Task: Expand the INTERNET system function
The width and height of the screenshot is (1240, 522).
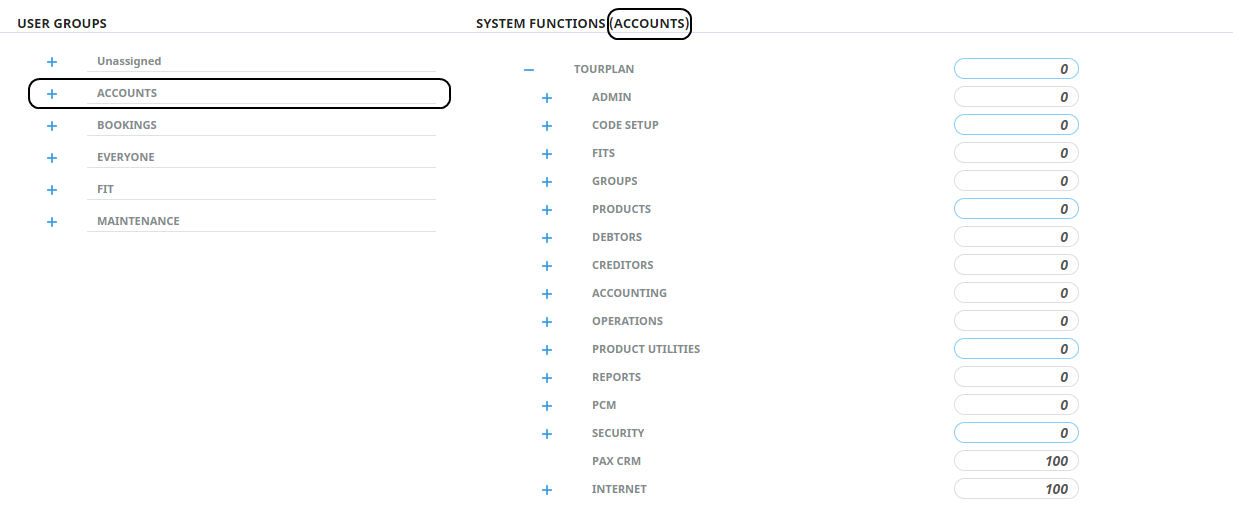Action: [547, 490]
